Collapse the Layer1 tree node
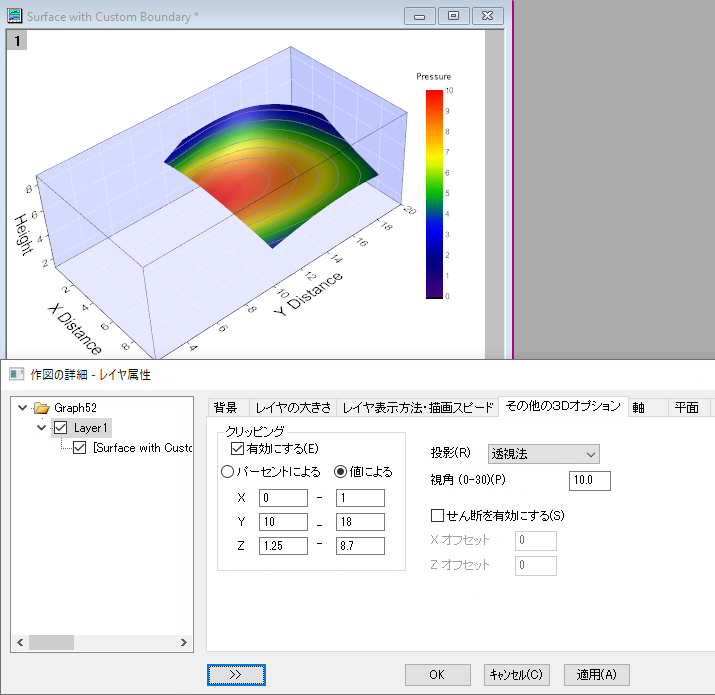The image size is (715, 695). tap(41, 428)
